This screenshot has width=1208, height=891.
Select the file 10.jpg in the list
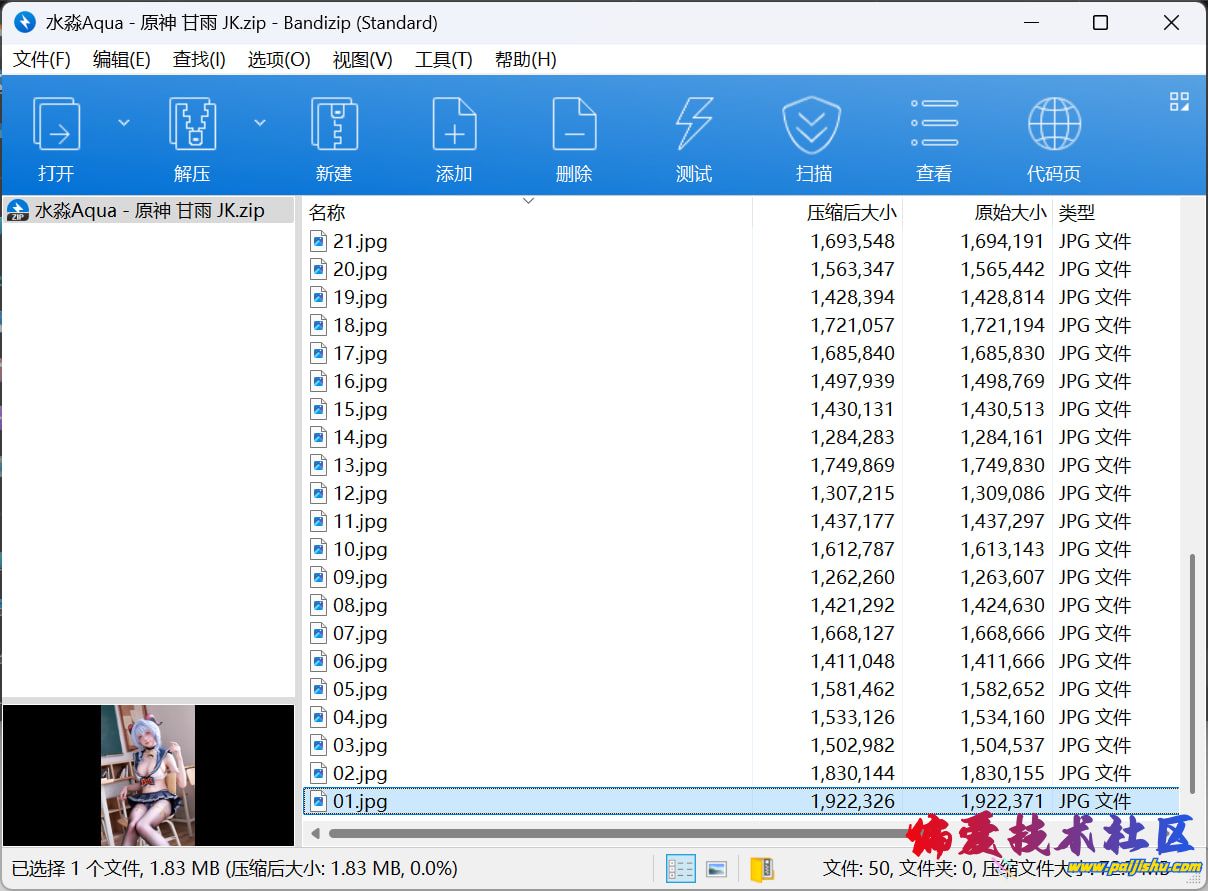pos(360,549)
